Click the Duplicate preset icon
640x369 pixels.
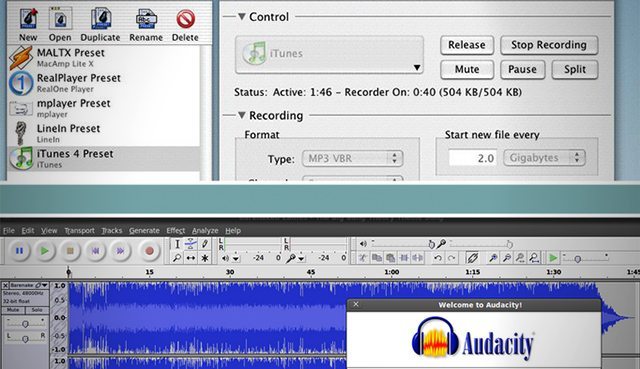tap(100, 18)
